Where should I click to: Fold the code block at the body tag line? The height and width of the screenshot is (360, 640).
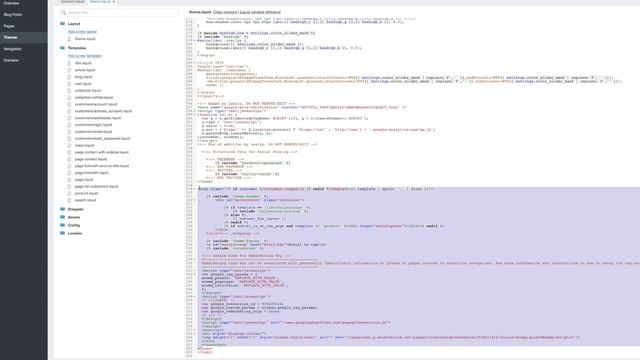click(x=194, y=189)
